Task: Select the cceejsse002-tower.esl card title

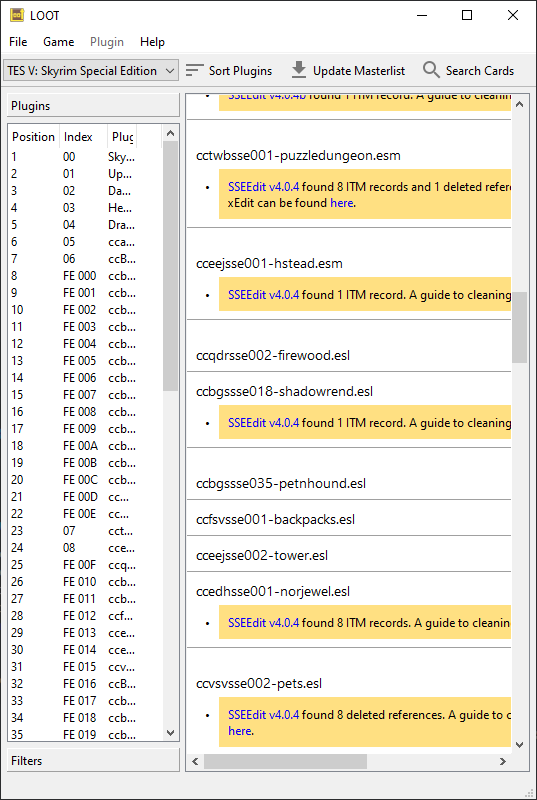Action: 262,555
